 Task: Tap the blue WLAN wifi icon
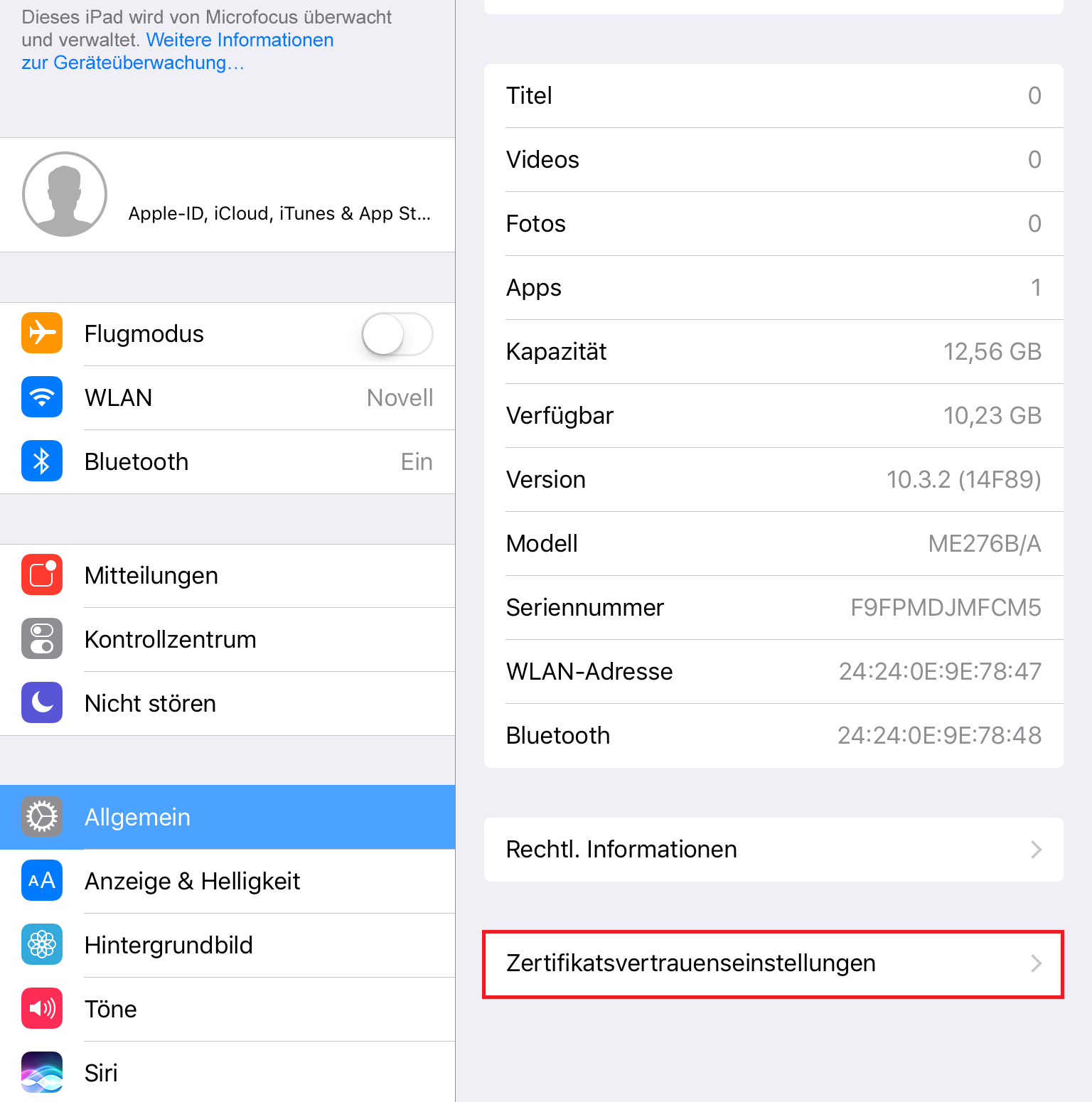click(x=42, y=397)
